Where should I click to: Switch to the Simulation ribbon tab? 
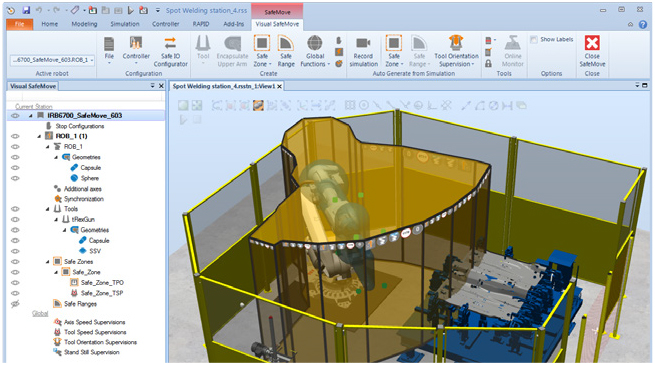[124, 24]
